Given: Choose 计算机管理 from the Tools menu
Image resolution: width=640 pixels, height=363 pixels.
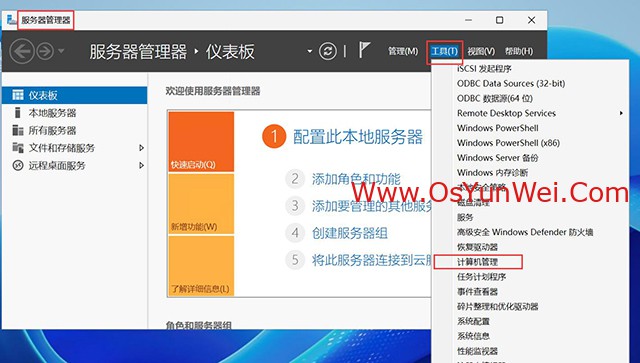Looking at the screenshot, I should pyautogui.click(x=530, y=262).
